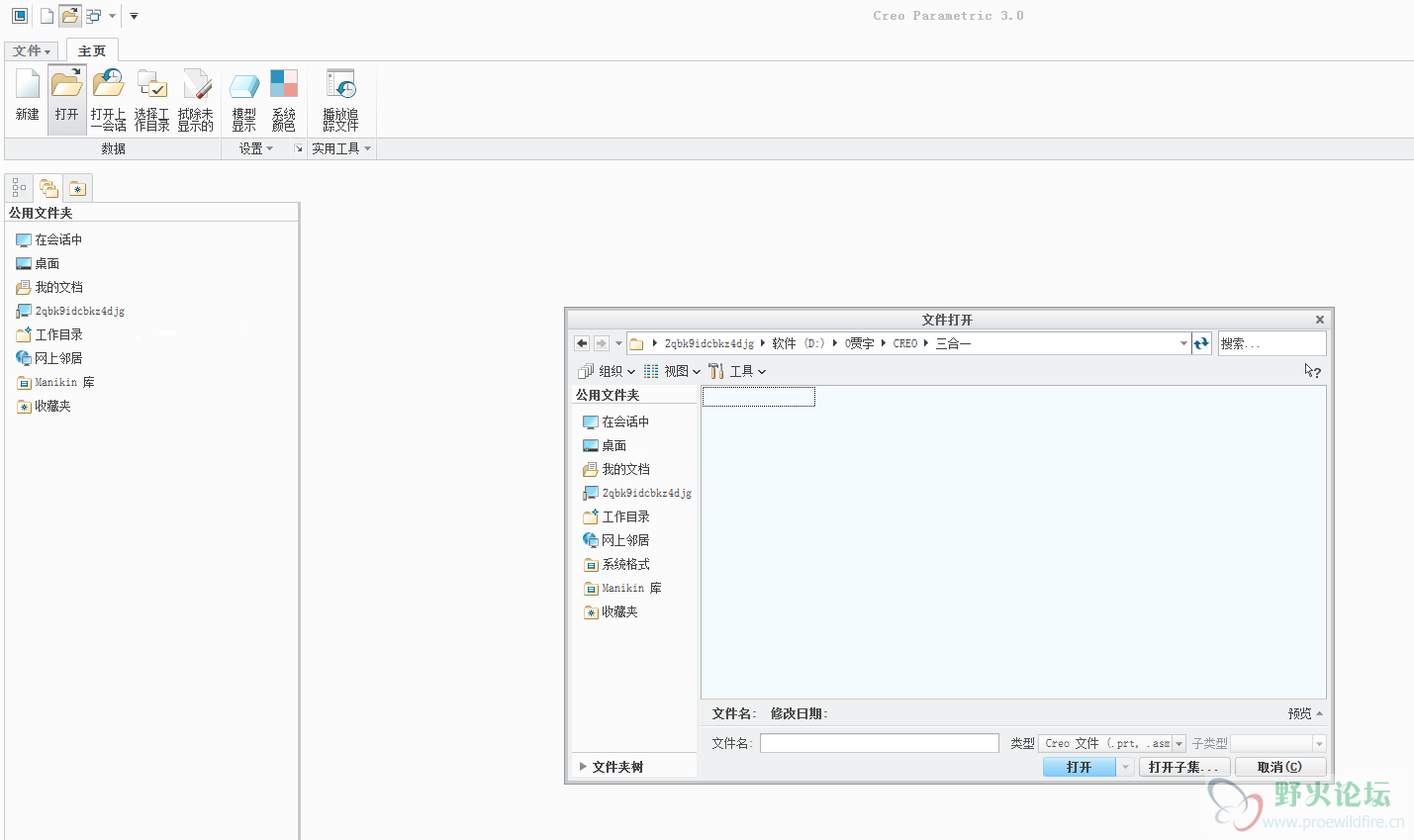Click the 搜索... search field
The image size is (1414, 840).
1272,343
